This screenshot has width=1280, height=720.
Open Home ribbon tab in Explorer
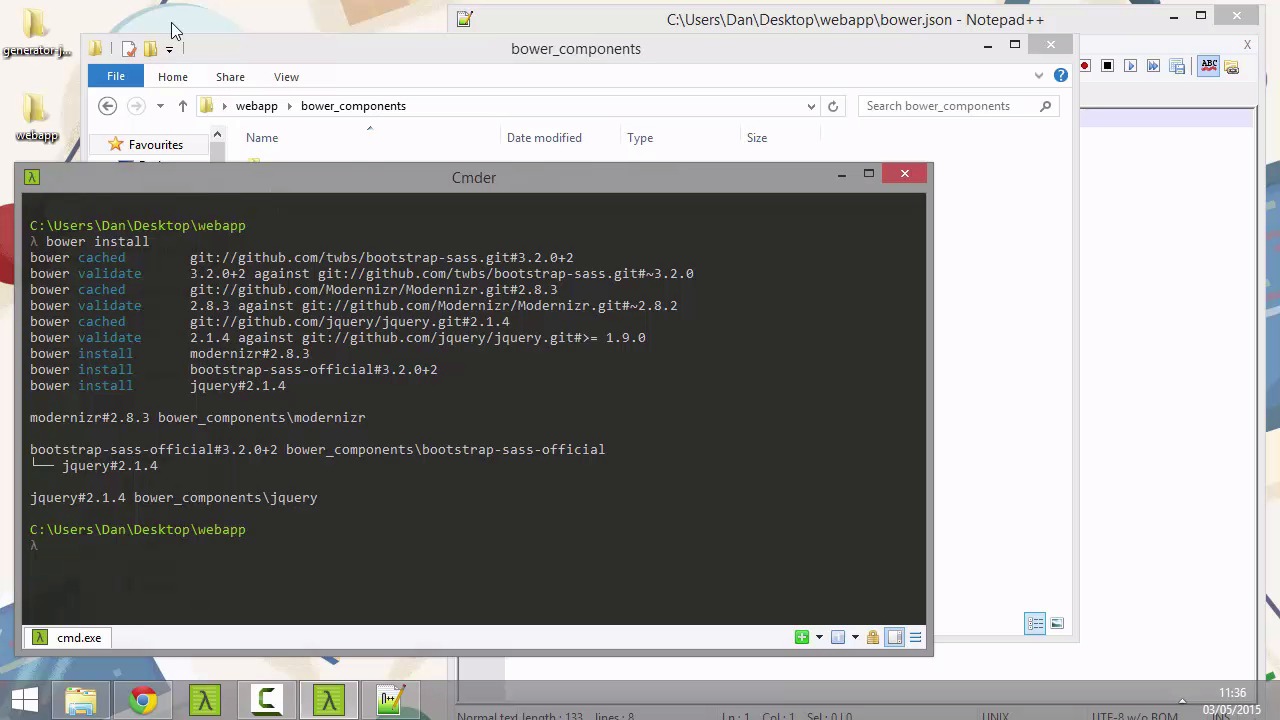pyautogui.click(x=172, y=77)
